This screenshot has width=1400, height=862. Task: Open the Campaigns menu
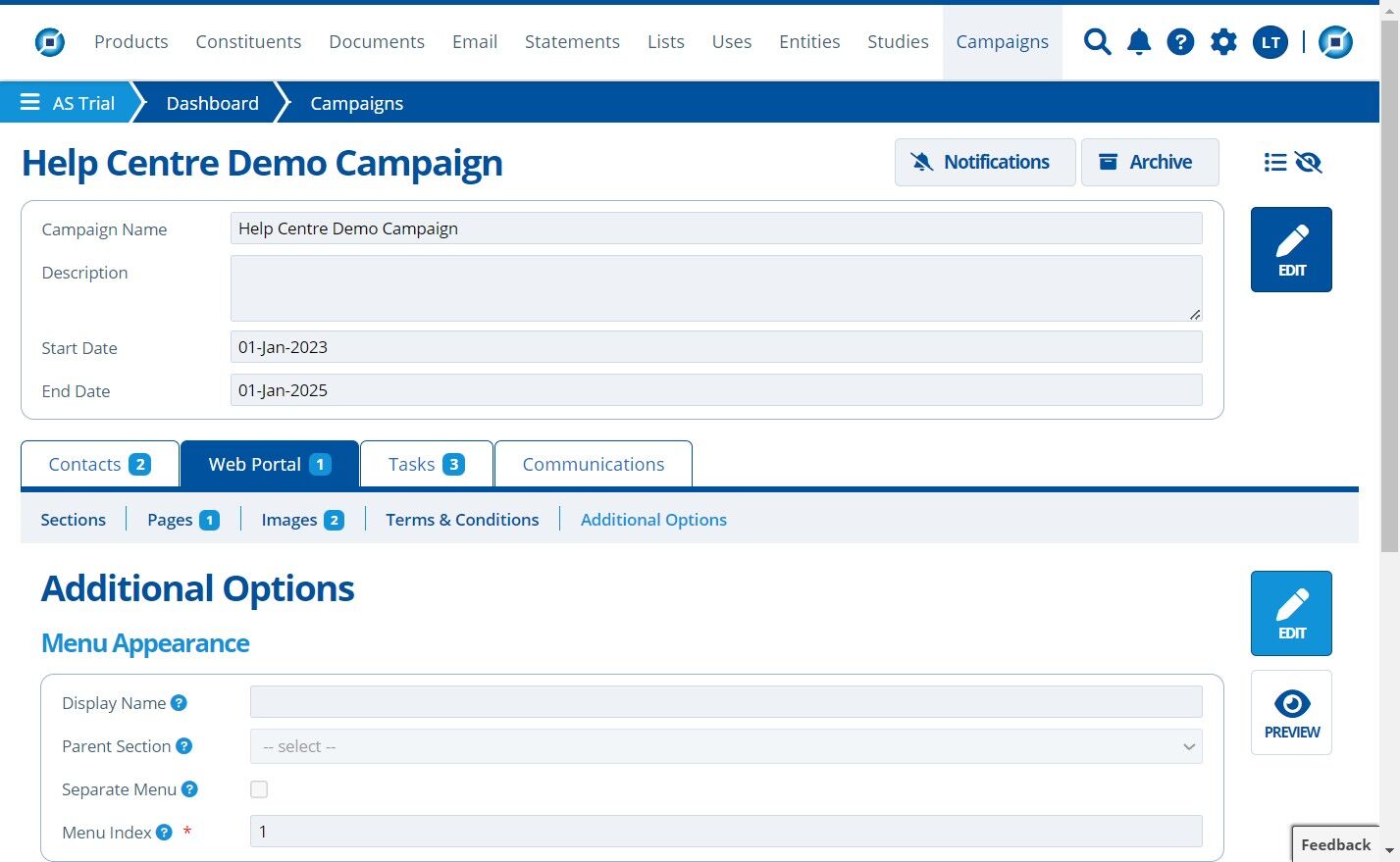point(1003,41)
